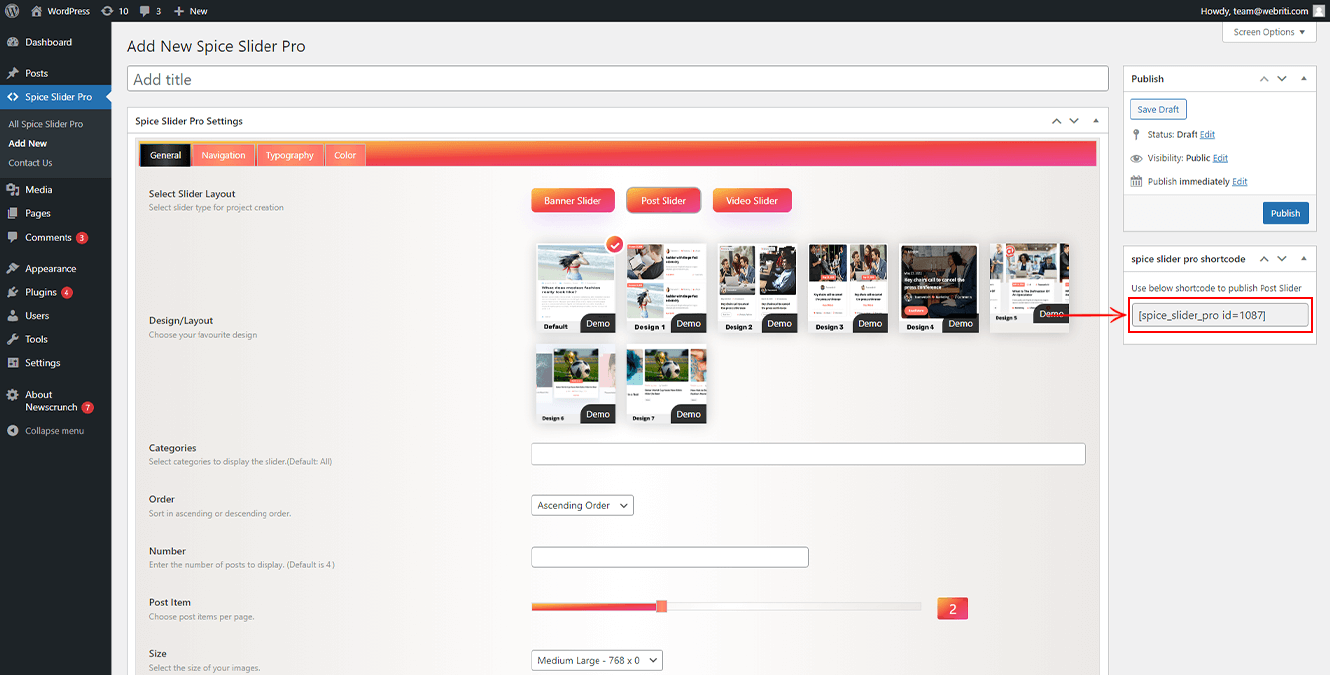Edit the Publish immediately schedule
This screenshot has width=1330, height=675.
pos(1240,181)
